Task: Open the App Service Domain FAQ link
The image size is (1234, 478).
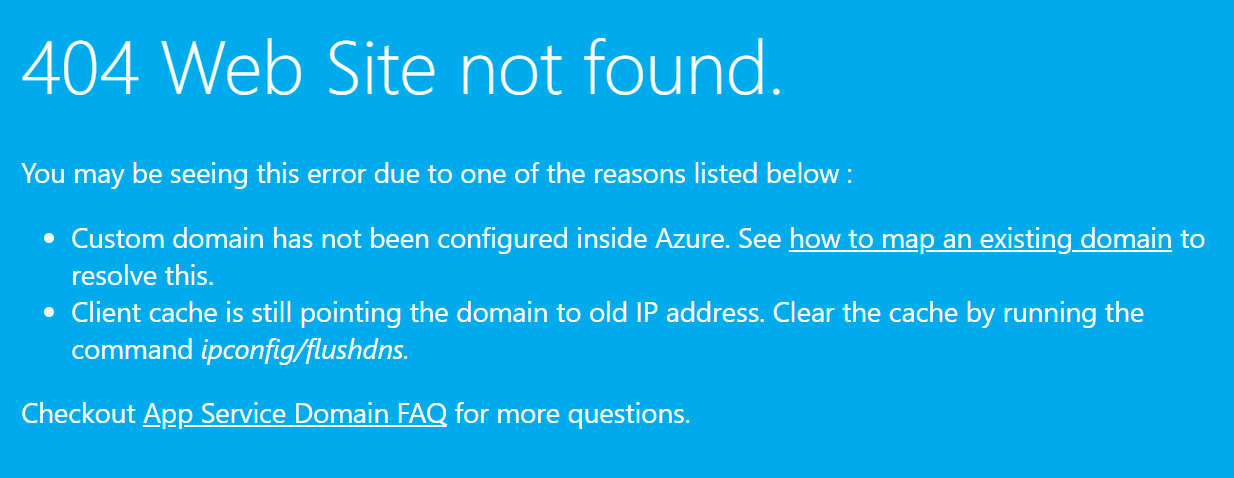Action: [295, 414]
